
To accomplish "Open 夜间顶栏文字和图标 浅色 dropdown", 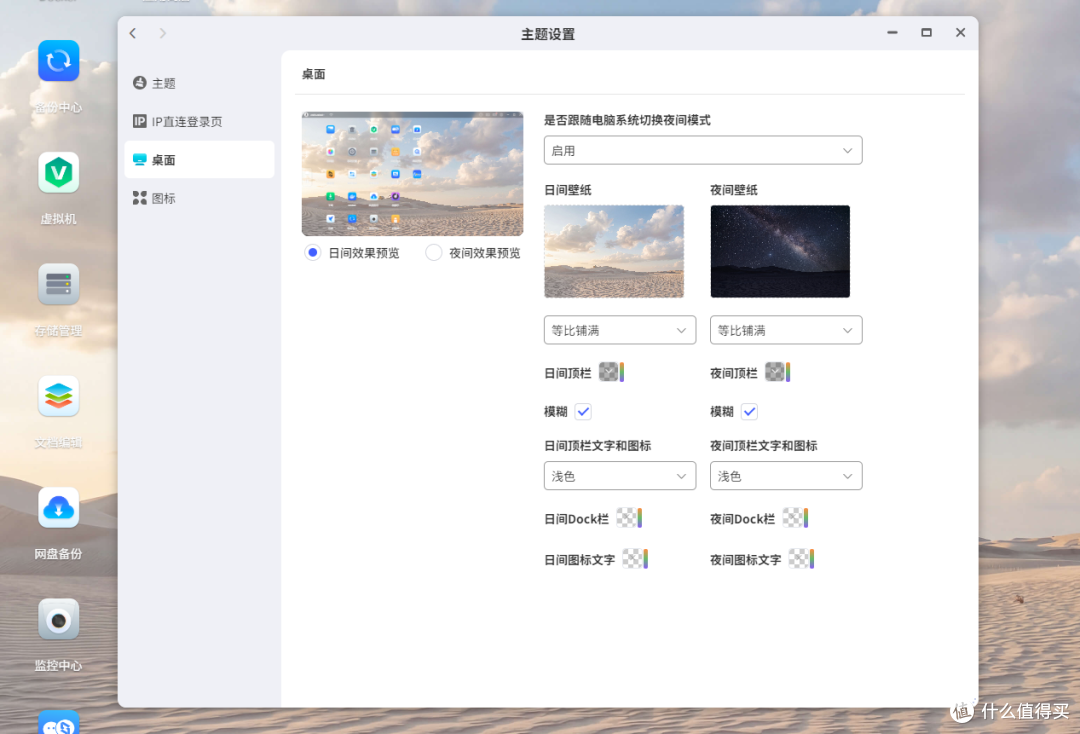I will [x=786, y=476].
